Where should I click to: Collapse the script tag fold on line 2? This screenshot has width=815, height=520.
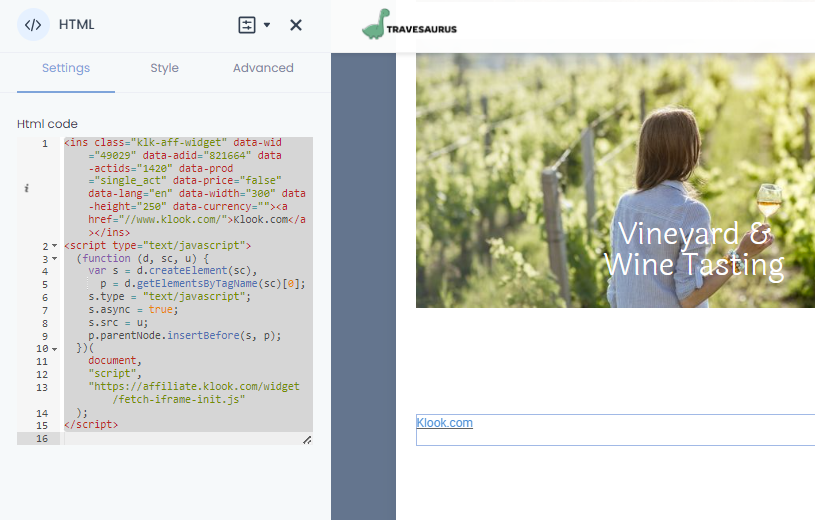tap(55, 245)
